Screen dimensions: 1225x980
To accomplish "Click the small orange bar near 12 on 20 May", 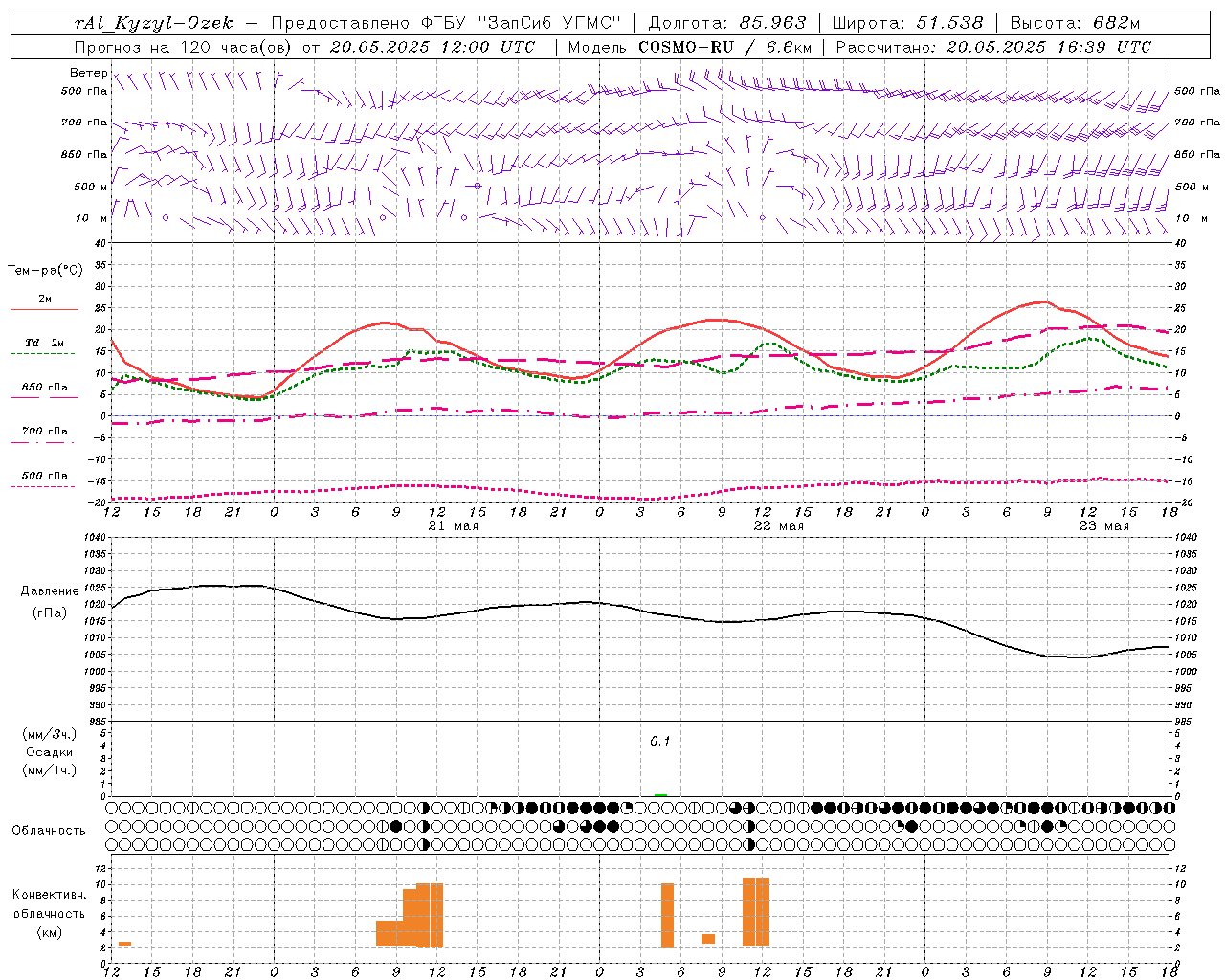I will pos(124,944).
